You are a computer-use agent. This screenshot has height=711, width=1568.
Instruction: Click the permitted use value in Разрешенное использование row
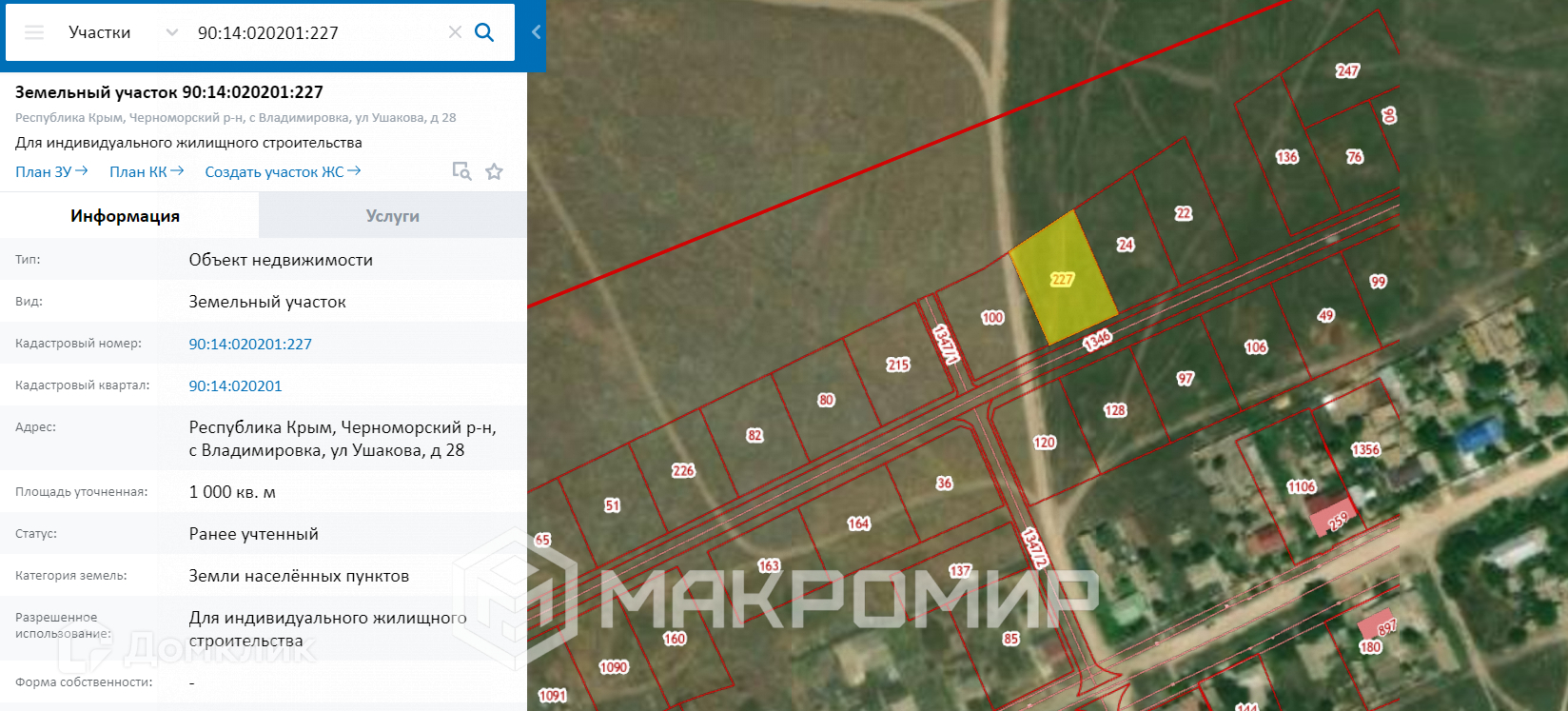click(328, 629)
